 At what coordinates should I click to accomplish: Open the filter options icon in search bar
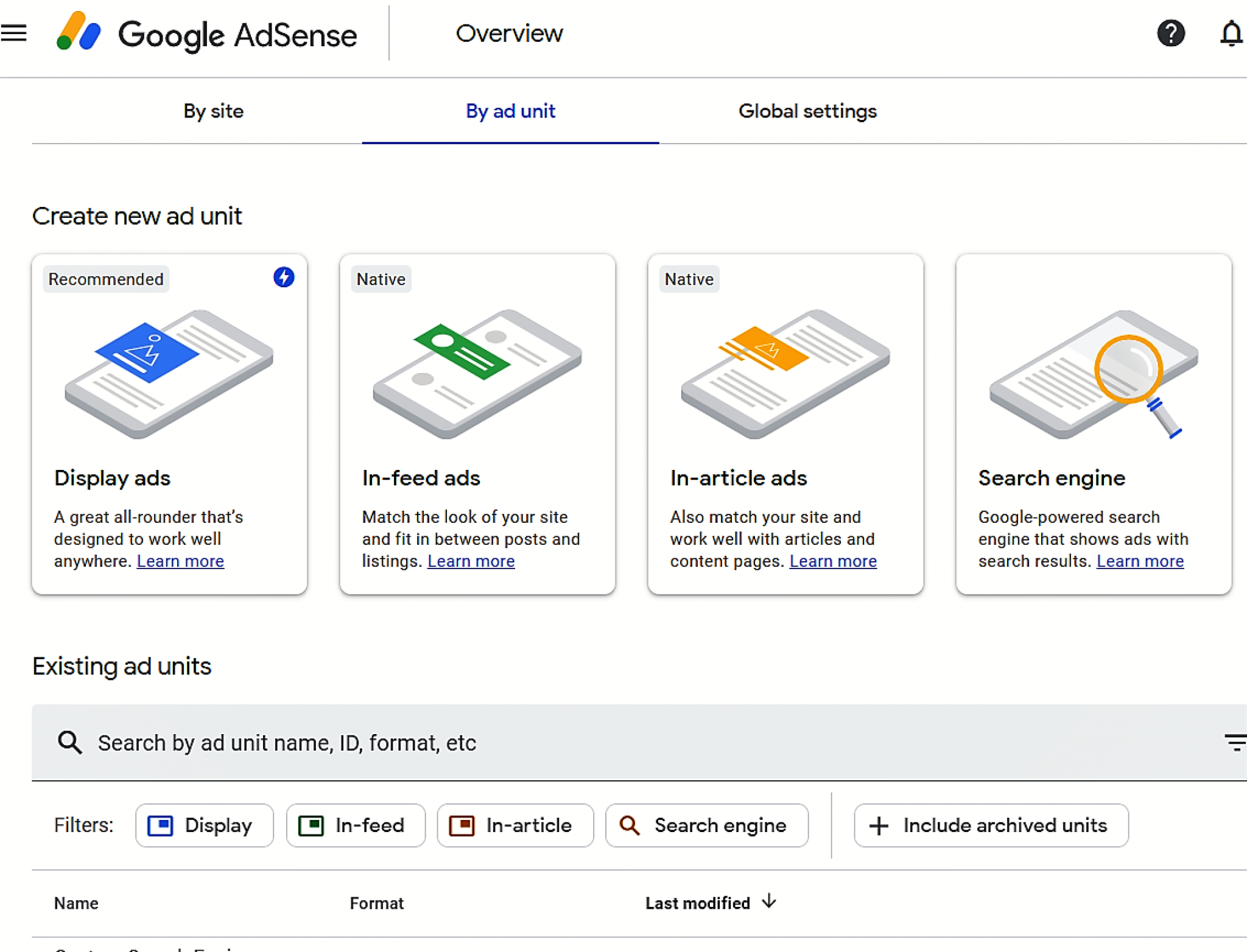click(1235, 743)
